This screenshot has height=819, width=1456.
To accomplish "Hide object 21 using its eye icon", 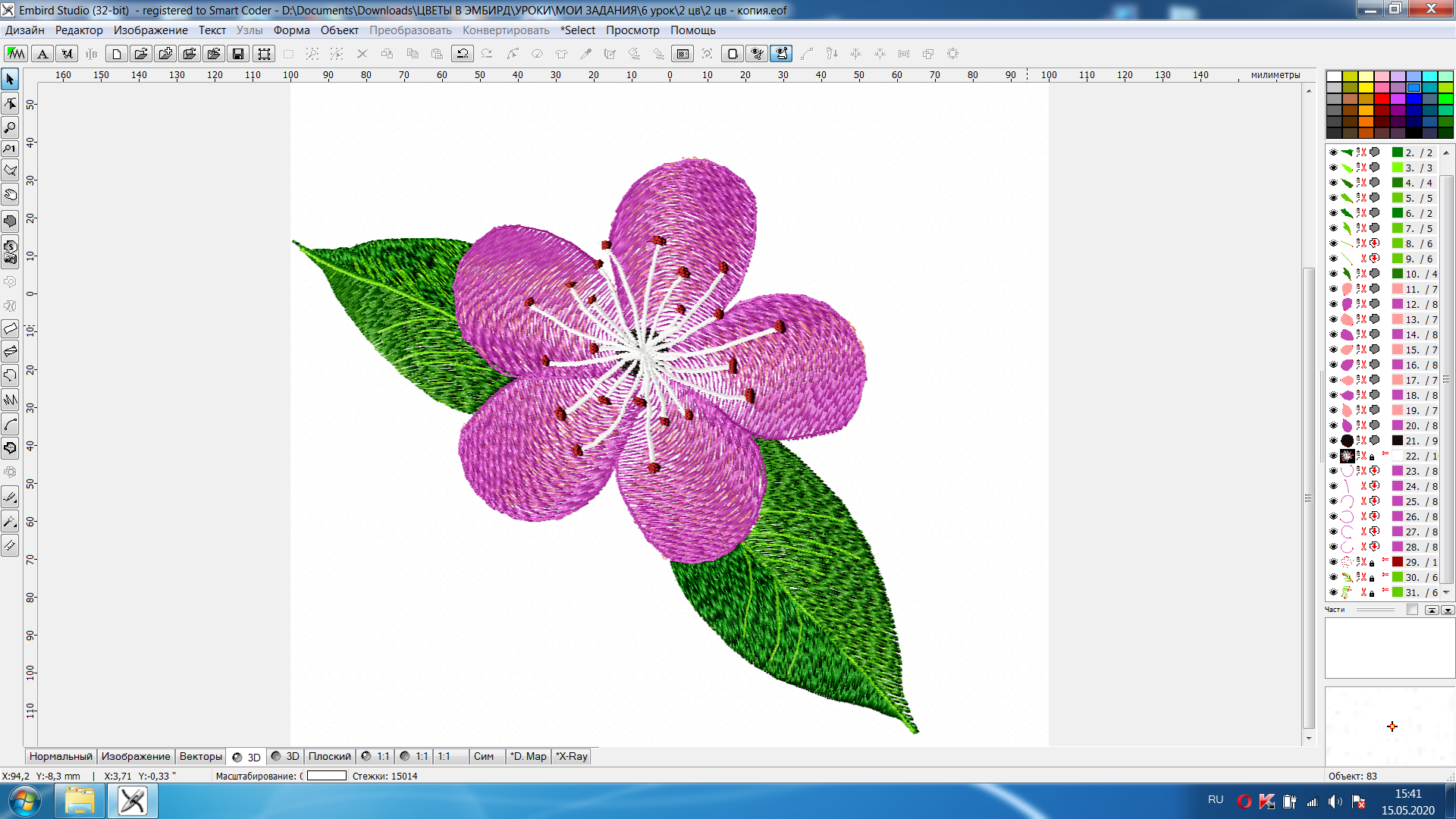I will [1333, 441].
